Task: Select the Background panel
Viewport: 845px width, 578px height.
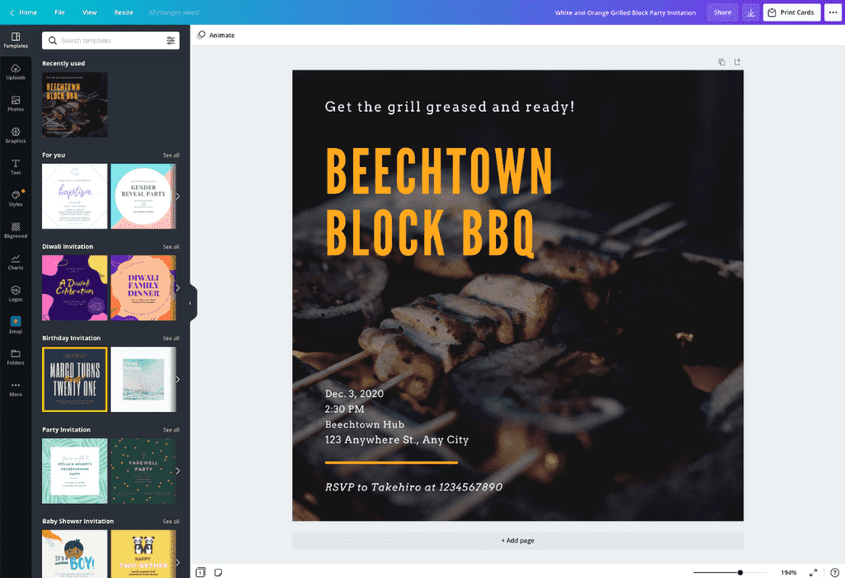Action: (x=15, y=228)
